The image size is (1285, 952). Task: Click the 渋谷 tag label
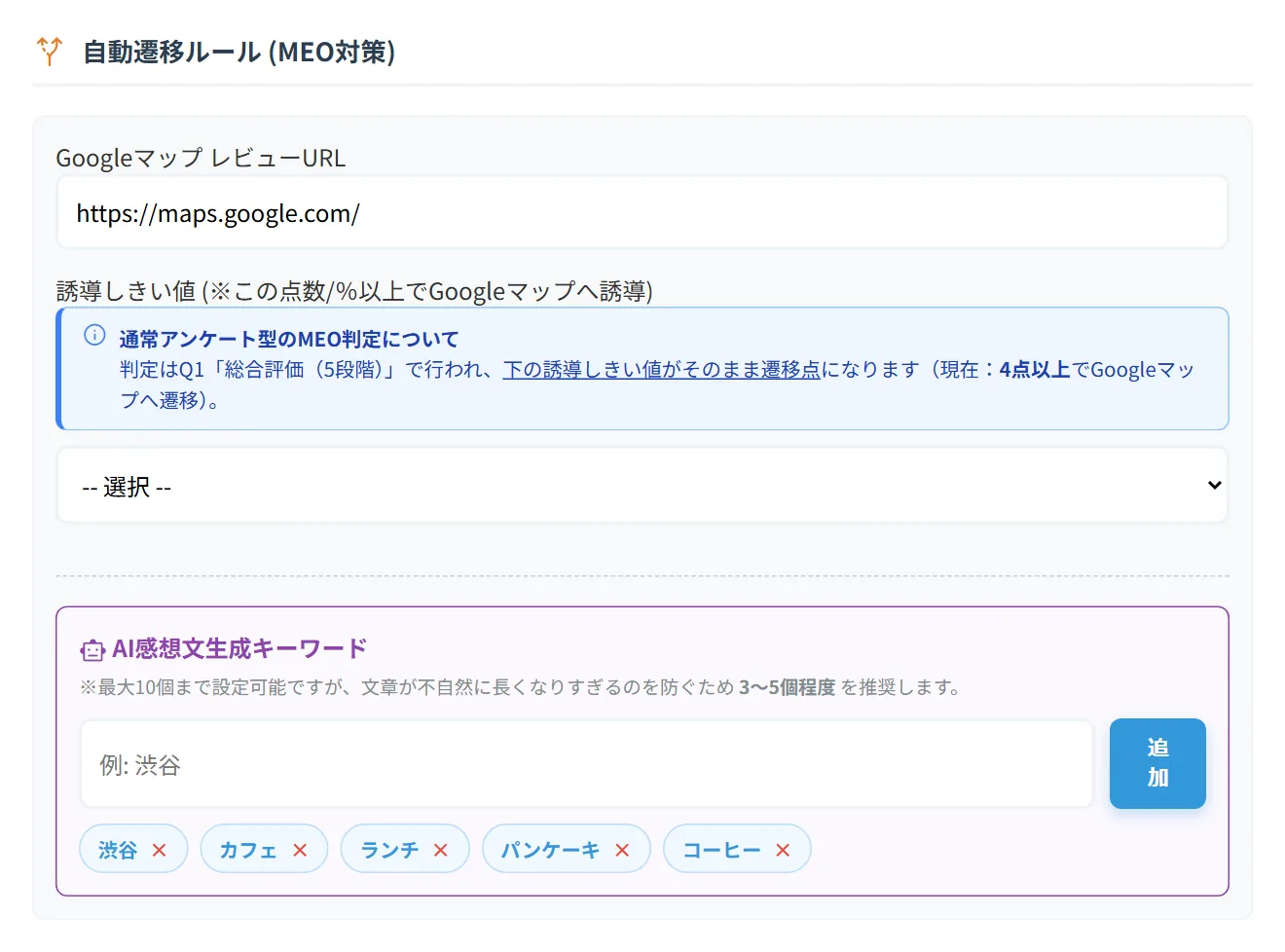pyautogui.click(x=118, y=850)
